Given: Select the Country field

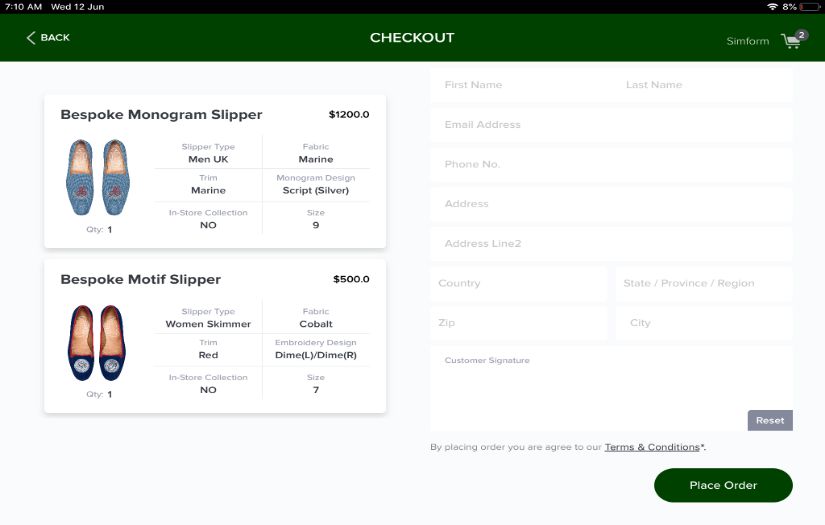Looking at the screenshot, I should click(517, 283).
